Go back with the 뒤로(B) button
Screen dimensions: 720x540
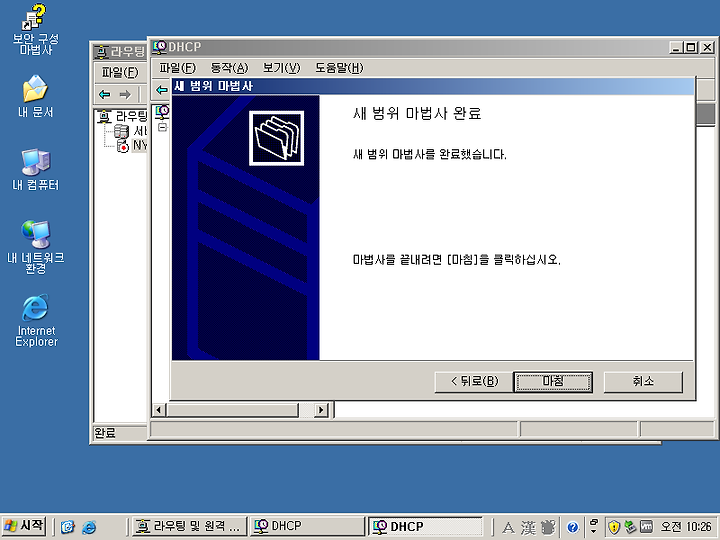coord(474,382)
